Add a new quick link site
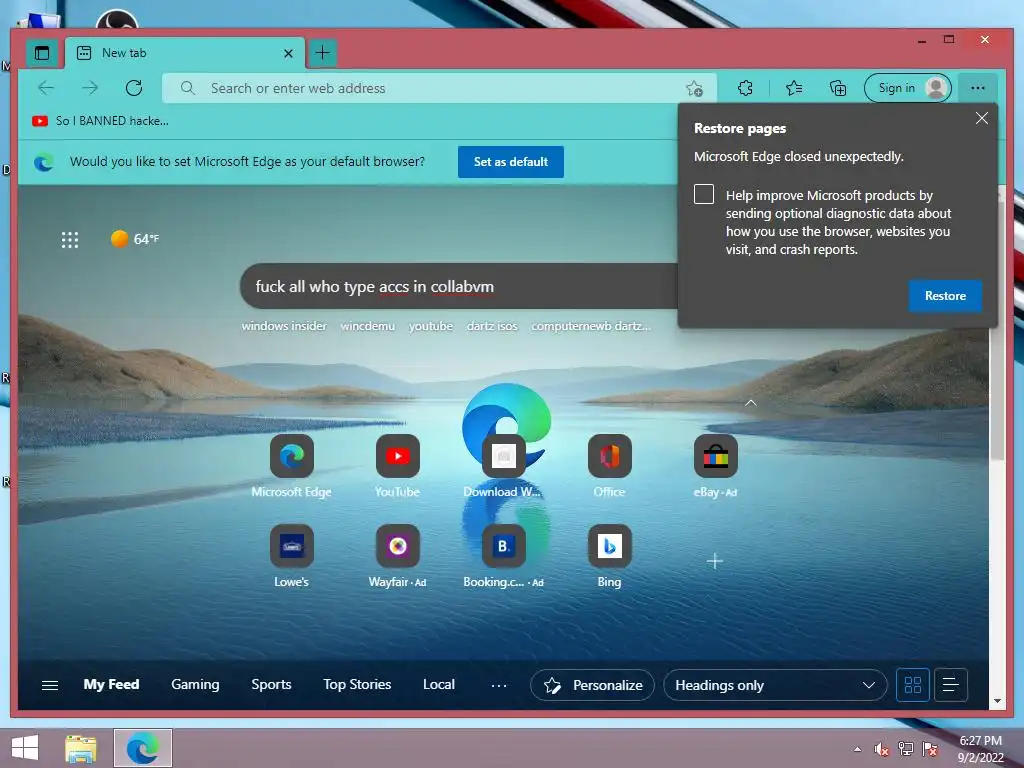The height and width of the screenshot is (768, 1024). coord(714,561)
